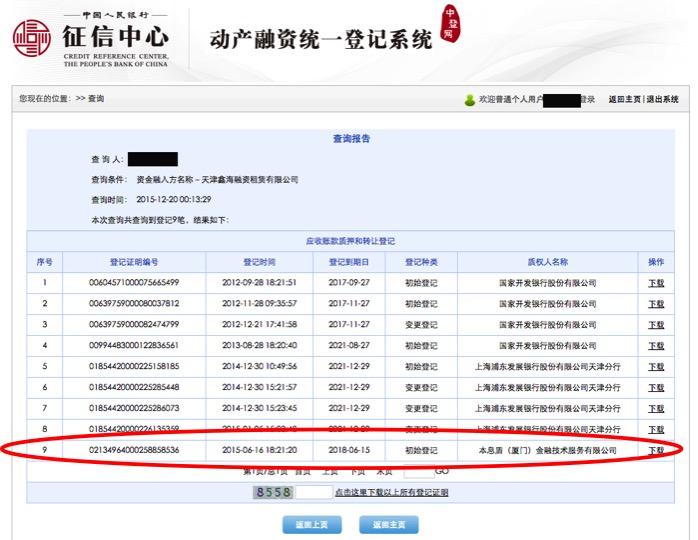Click registration number 00639759000080037812
Image resolution: width=698 pixels, height=540 pixels.
pyautogui.click(x=134, y=304)
